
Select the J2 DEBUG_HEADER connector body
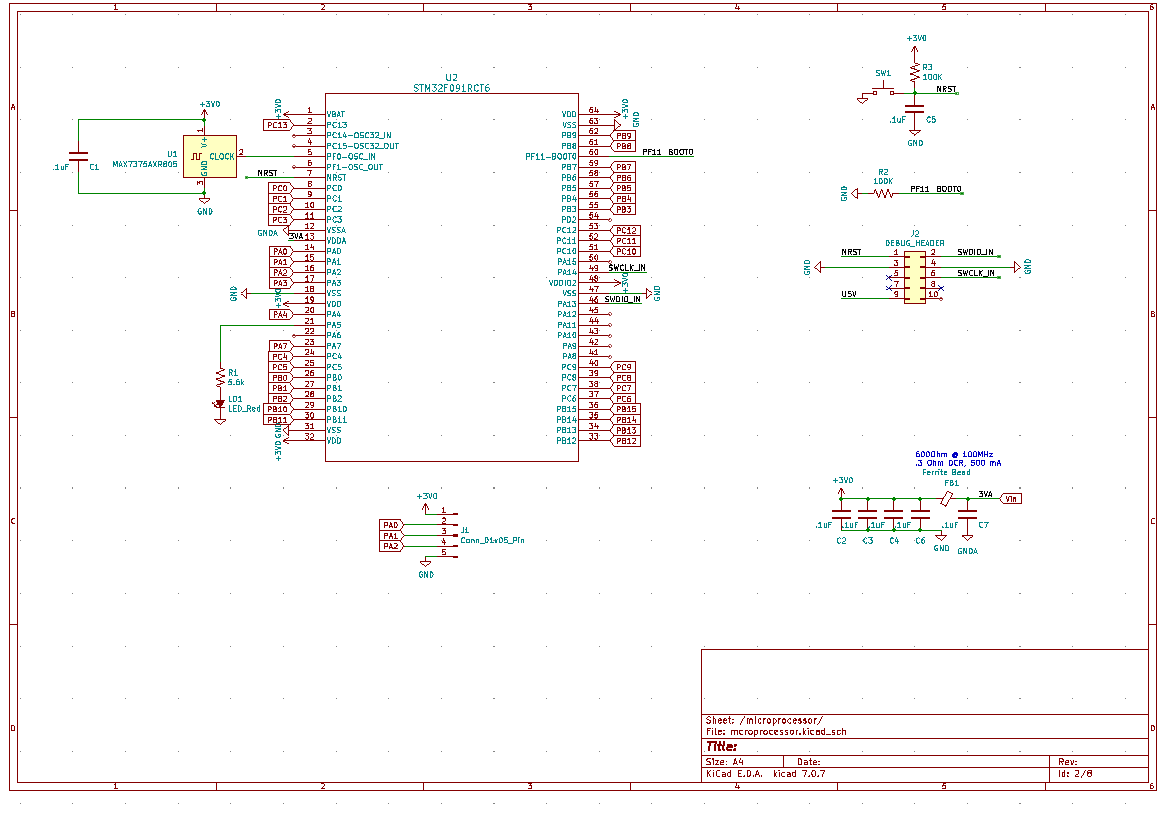(915, 277)
